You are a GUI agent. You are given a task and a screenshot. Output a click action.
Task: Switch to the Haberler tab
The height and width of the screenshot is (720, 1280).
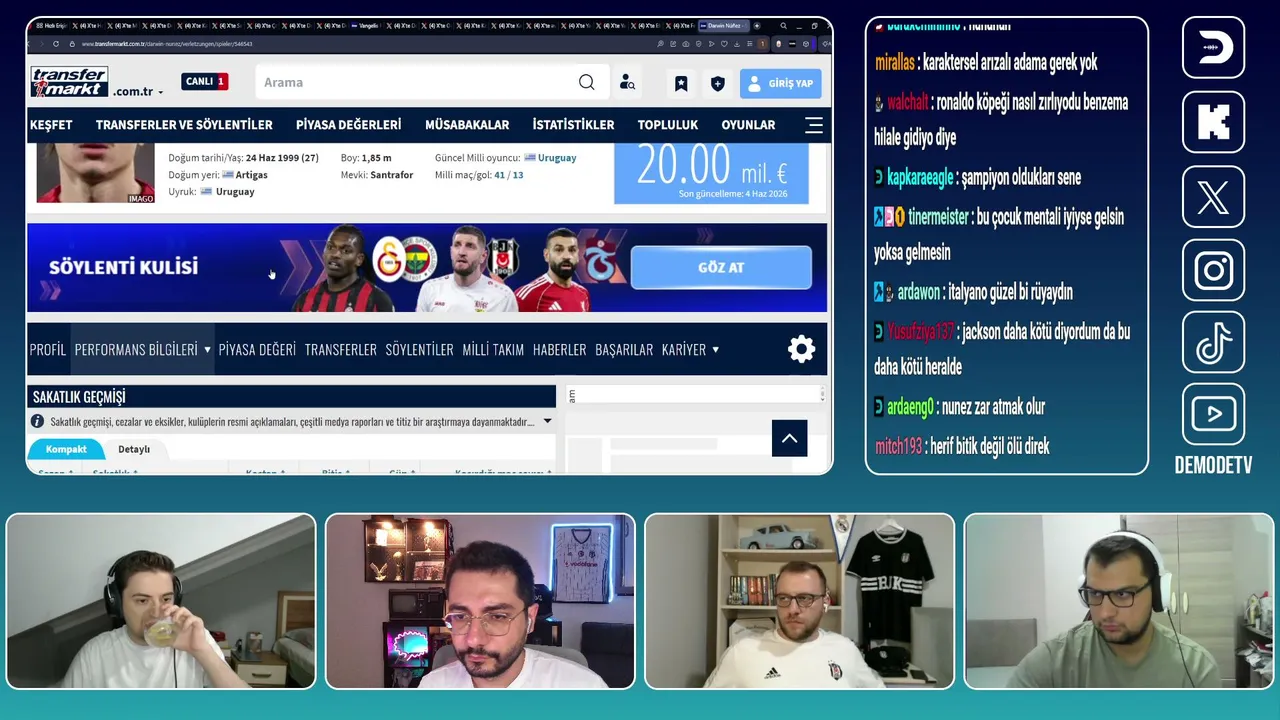point(559,349)
